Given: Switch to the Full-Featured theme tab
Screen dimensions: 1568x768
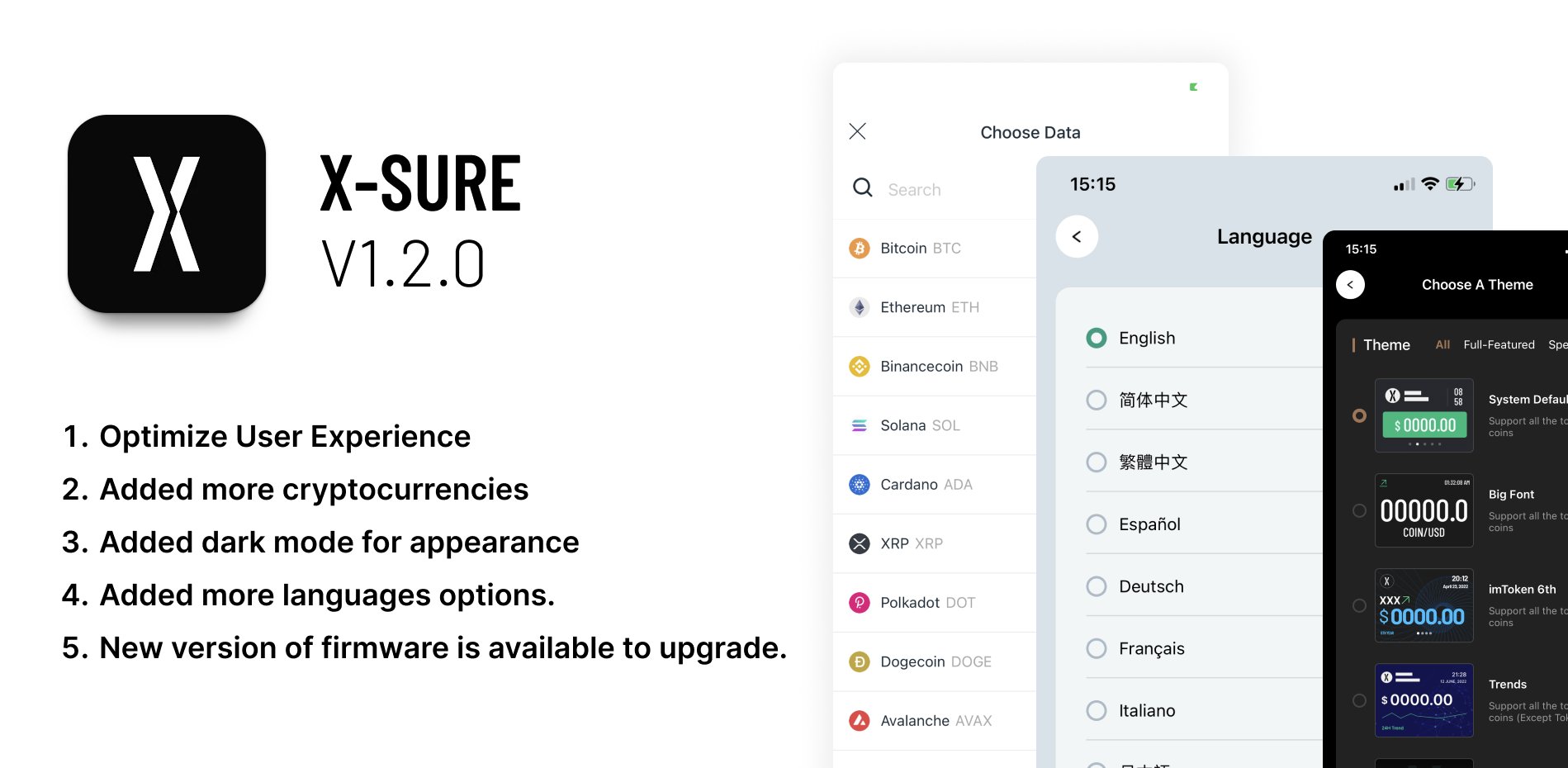Looking at the screenshot, I should (x=1499, y=344).
